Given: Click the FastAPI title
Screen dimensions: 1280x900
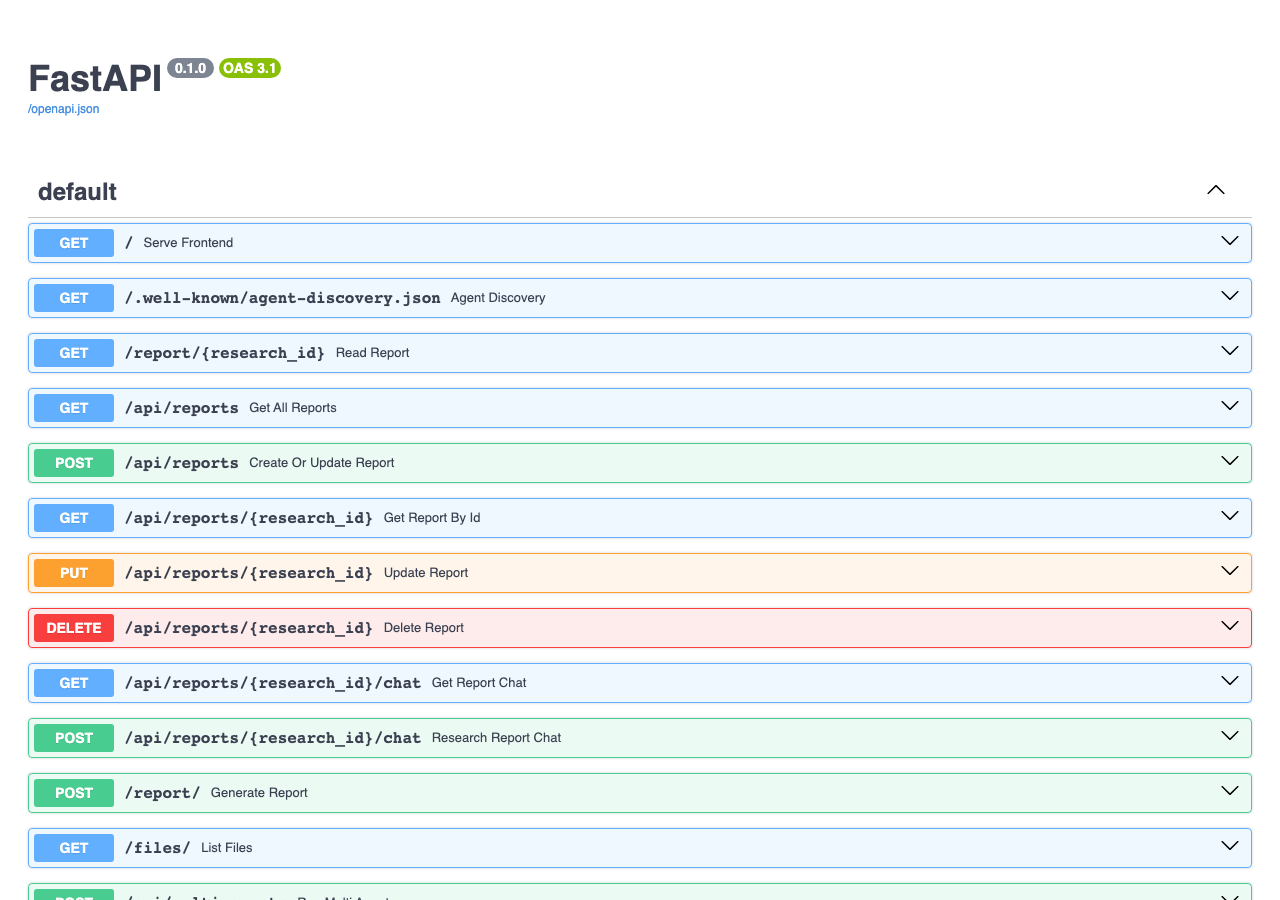Looking at the screenshot, I should tap(95, 78).
